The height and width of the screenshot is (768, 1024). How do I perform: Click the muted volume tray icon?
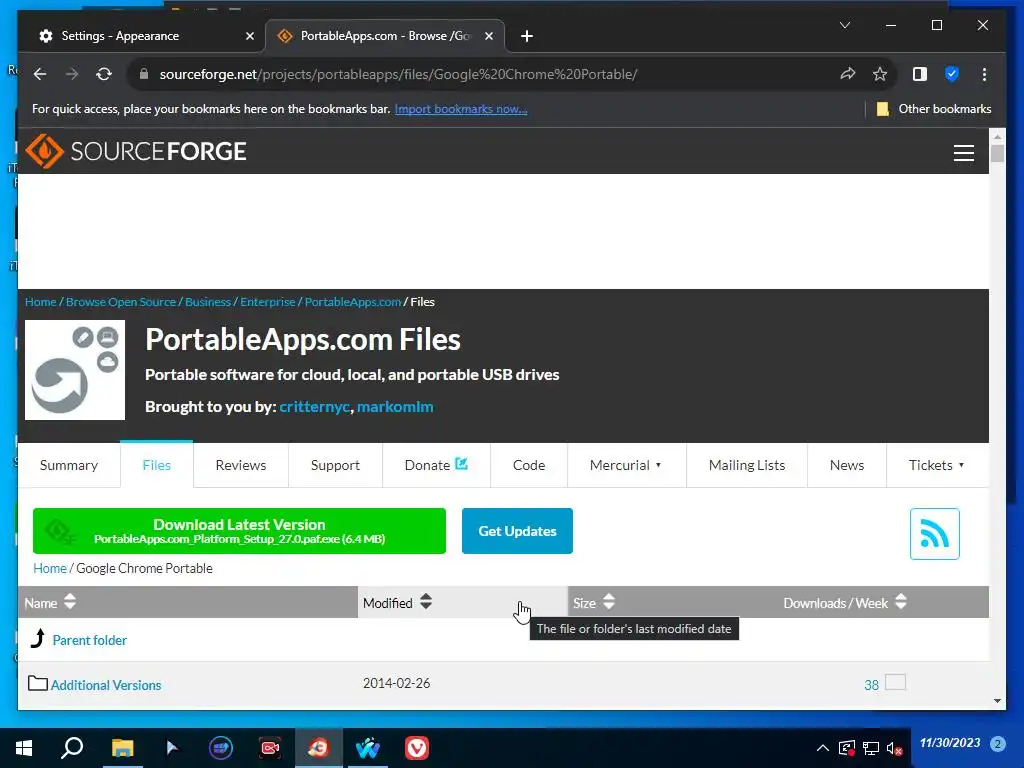tap(894, 748)
